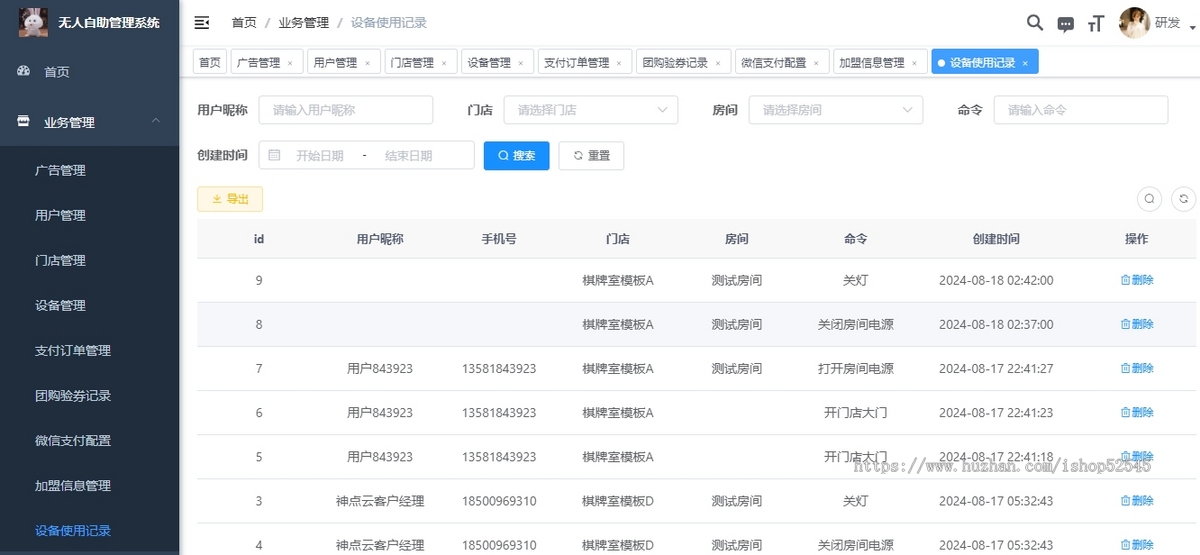Image resolution: width=1200 pixels, height=555 pixels.
Task: Click the 命令 column header
Action: point(855,239)
